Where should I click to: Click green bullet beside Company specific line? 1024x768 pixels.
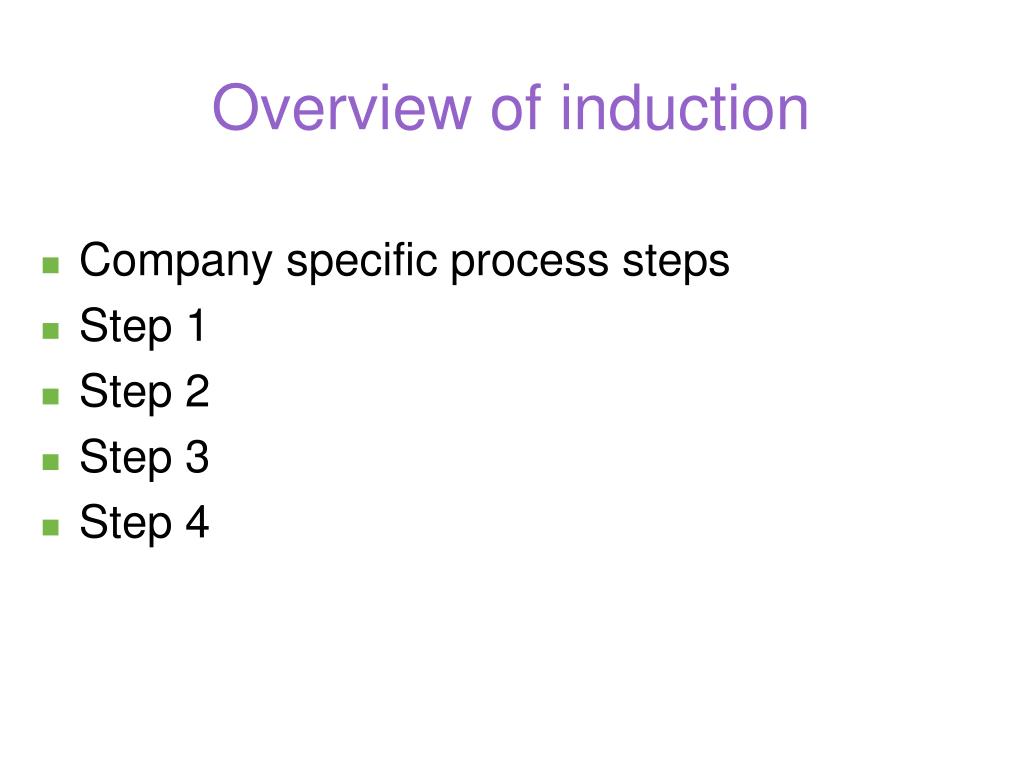(51, 265)
